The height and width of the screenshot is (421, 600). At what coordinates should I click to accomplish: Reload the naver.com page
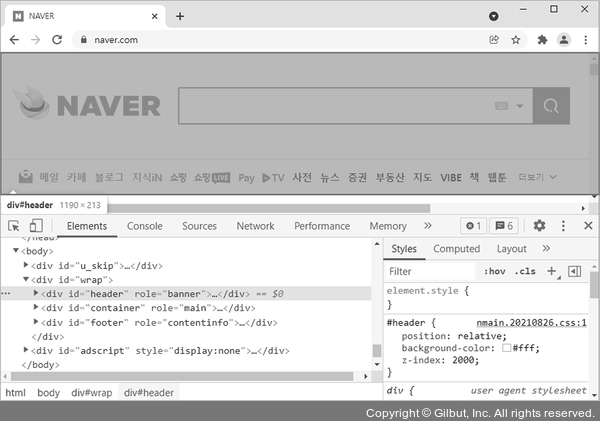tap(57, 40)
